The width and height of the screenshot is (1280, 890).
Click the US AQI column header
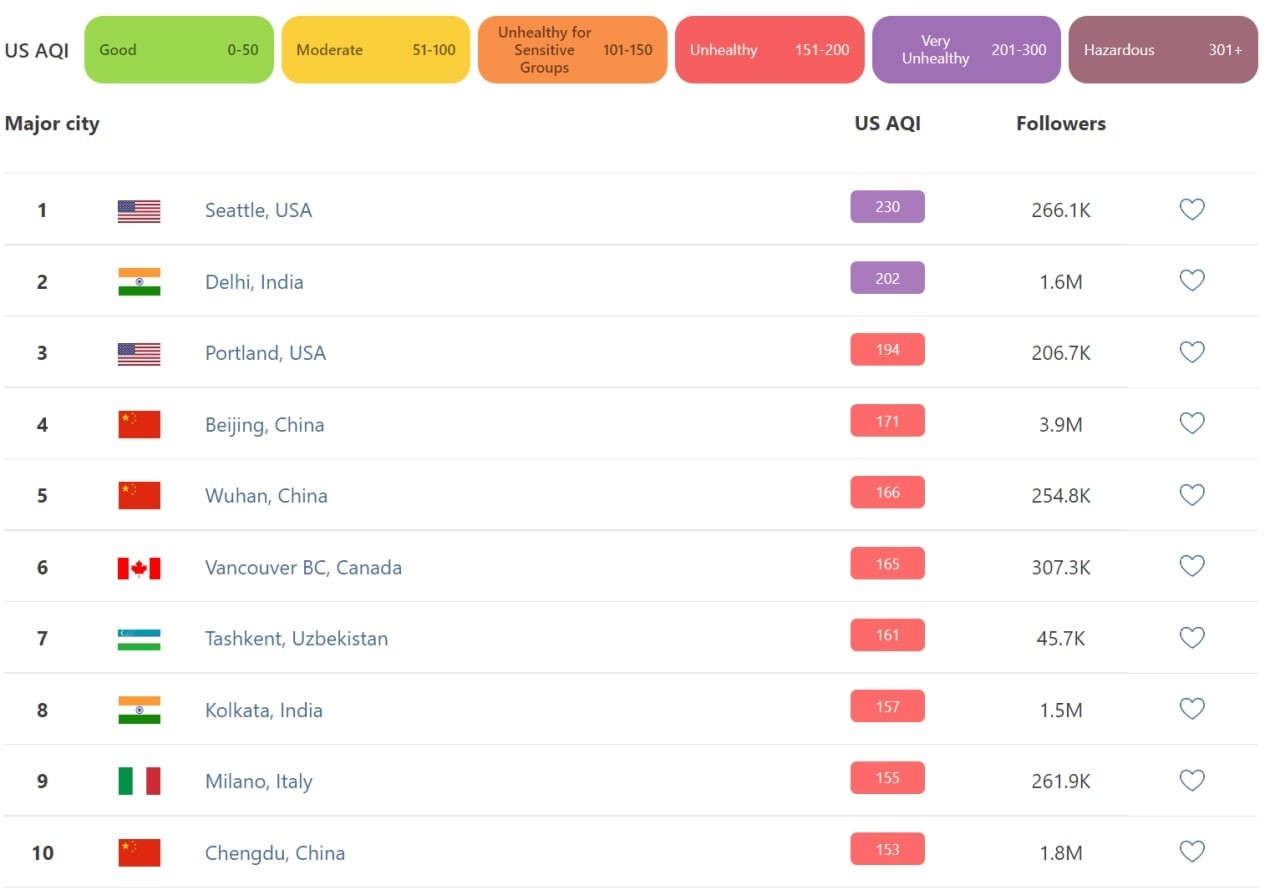(887, 124)
